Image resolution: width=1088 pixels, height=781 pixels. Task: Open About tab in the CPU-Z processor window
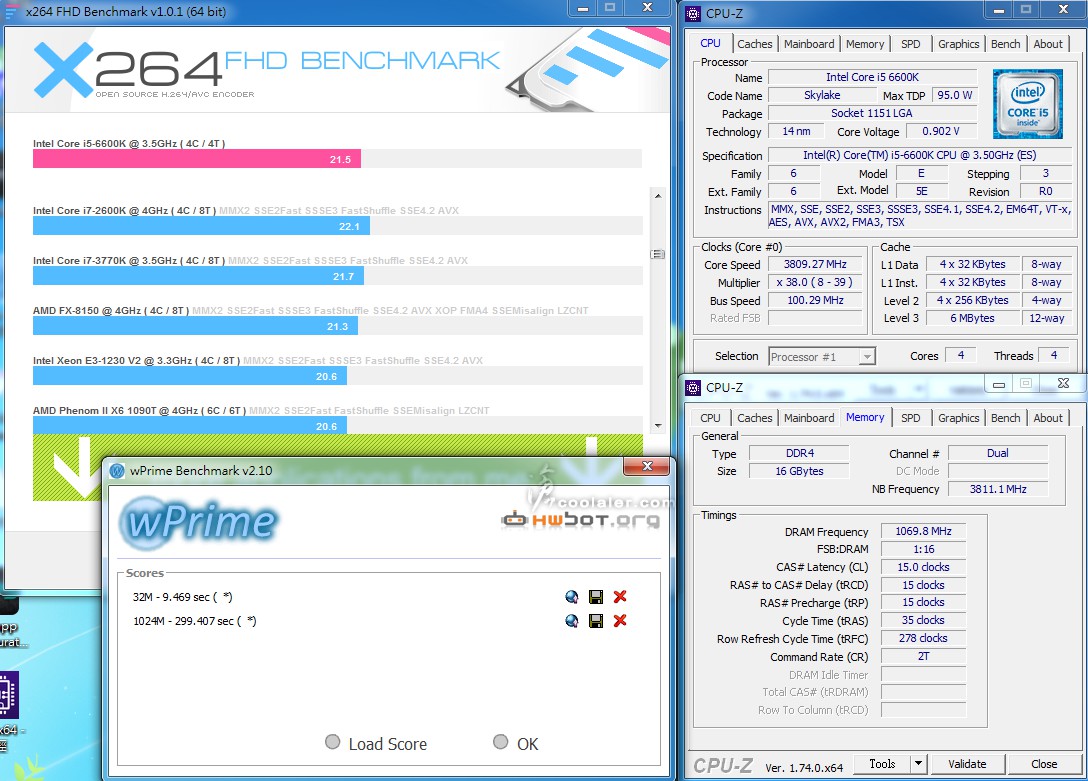click(x=1048, y=44)
